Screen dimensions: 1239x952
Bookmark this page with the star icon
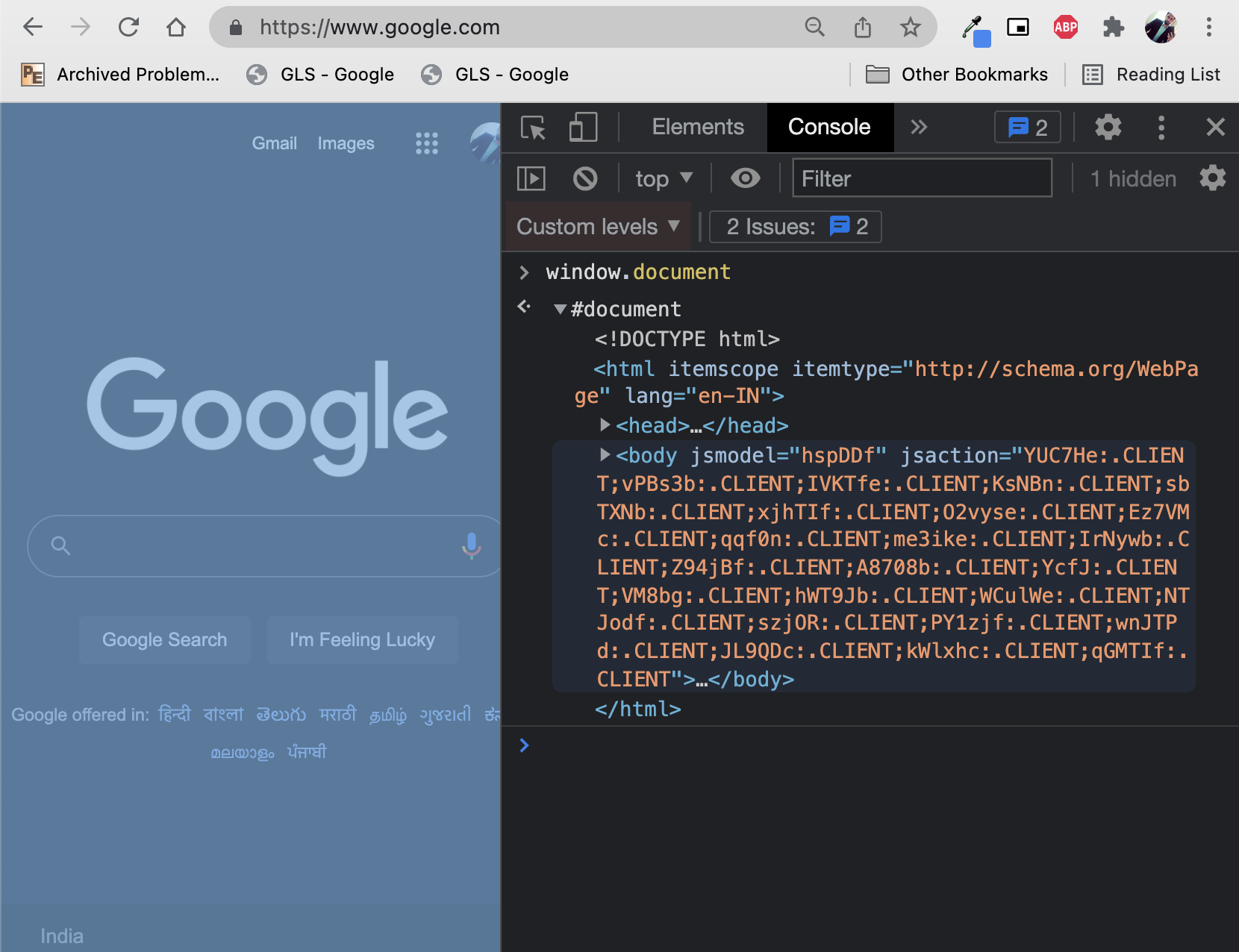(910, 28)
